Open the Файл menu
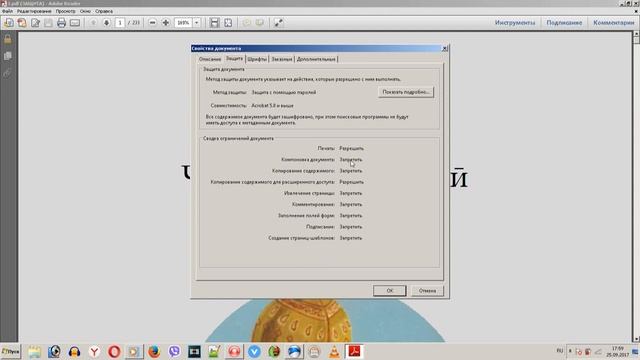This screenshot has width=640, height=360. pos(7,11)
